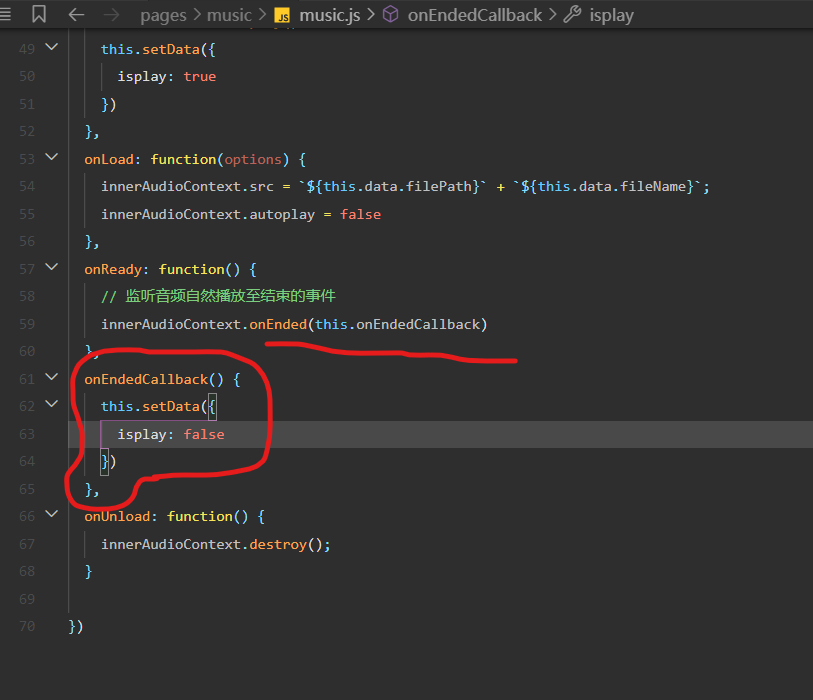Go forward with the right arrow
Image resolution: width=813 pixels, height=700 pixels.
pyautogui.click(x=111, y=15)
